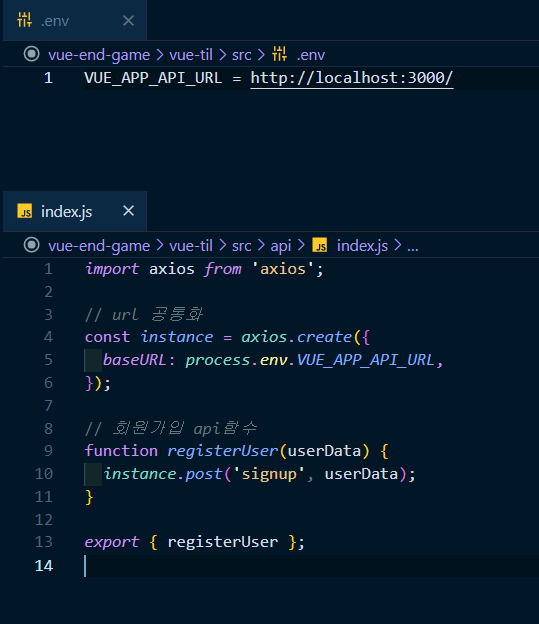Follow the http://localhost:3000/ link

(x=352, y=78)
